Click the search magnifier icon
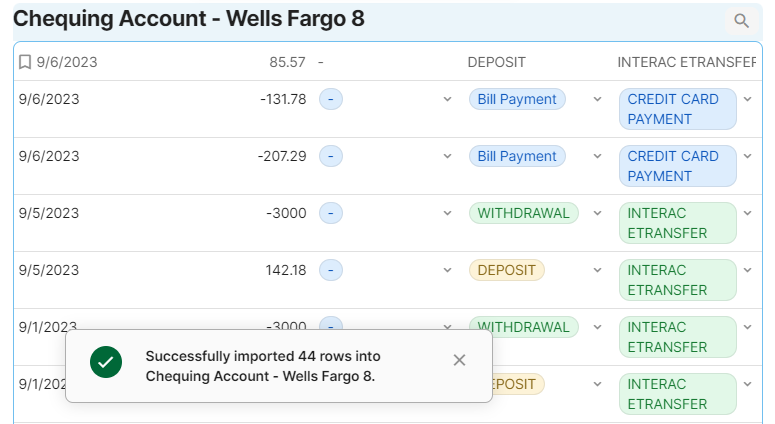The image size is (775, 424). [741, 20]
